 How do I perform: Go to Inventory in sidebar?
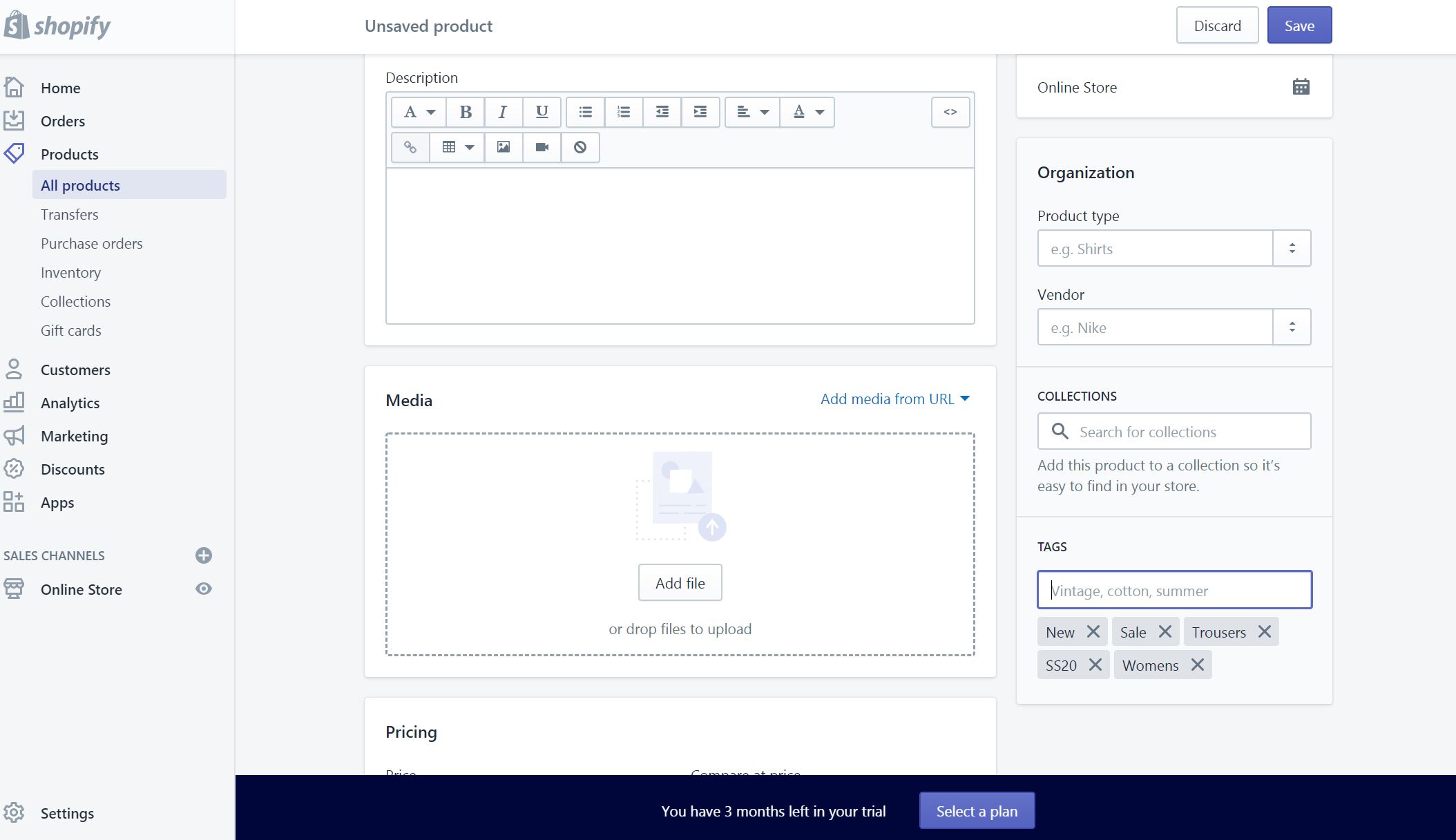click(x=70, y=273)
